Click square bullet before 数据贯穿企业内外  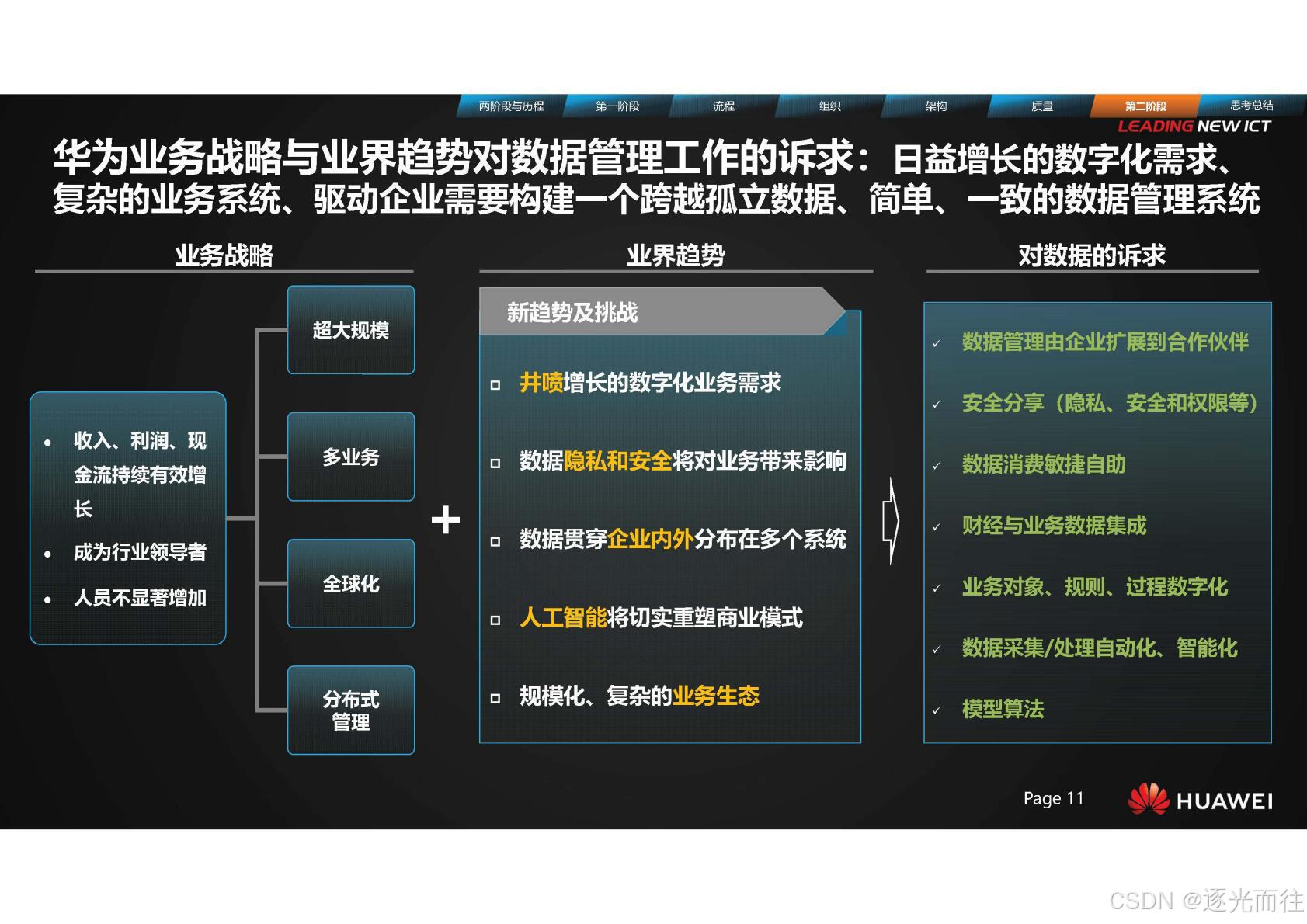(495, 541)
